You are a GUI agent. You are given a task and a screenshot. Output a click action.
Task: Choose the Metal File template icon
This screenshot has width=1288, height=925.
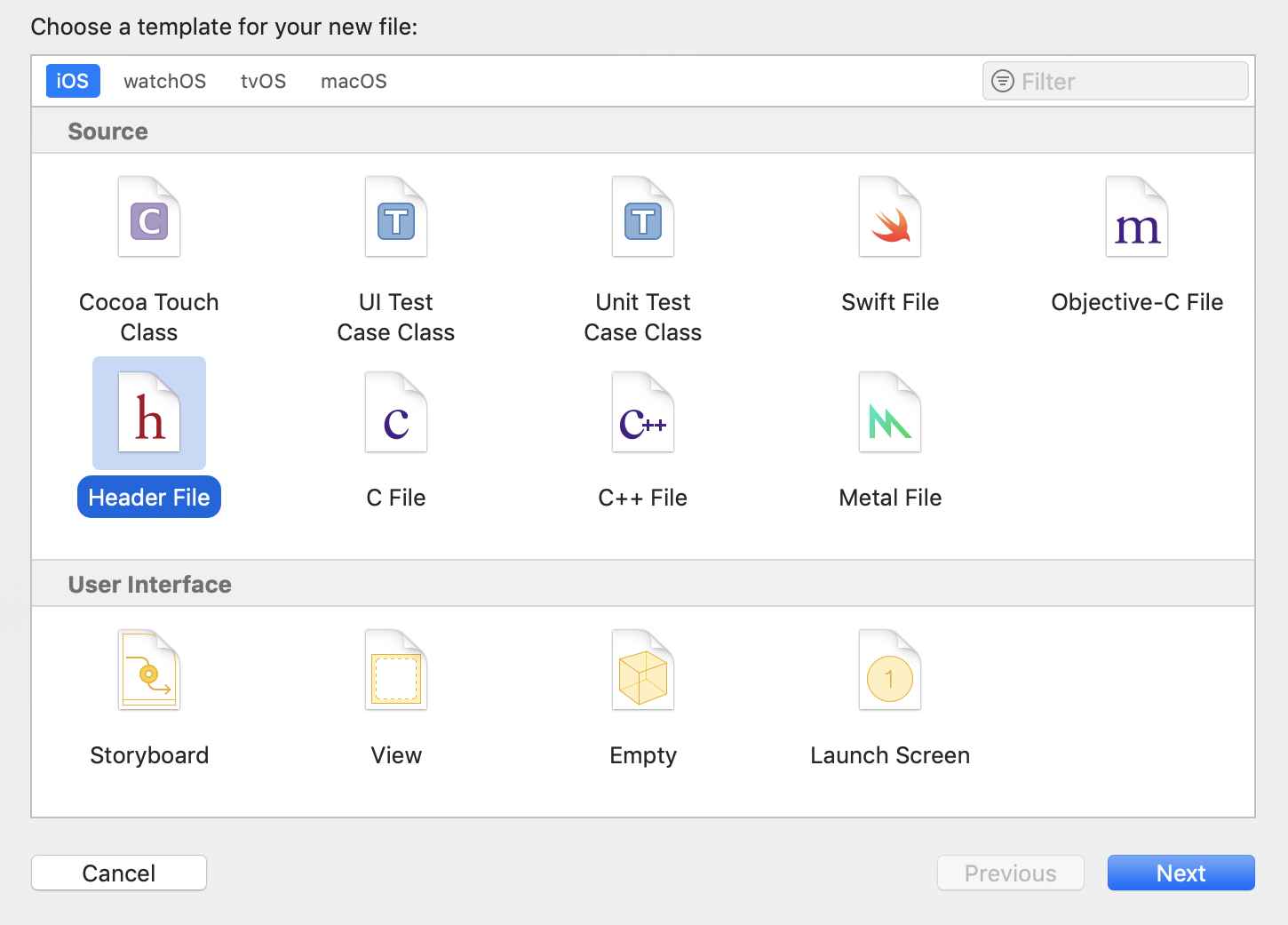890,412
